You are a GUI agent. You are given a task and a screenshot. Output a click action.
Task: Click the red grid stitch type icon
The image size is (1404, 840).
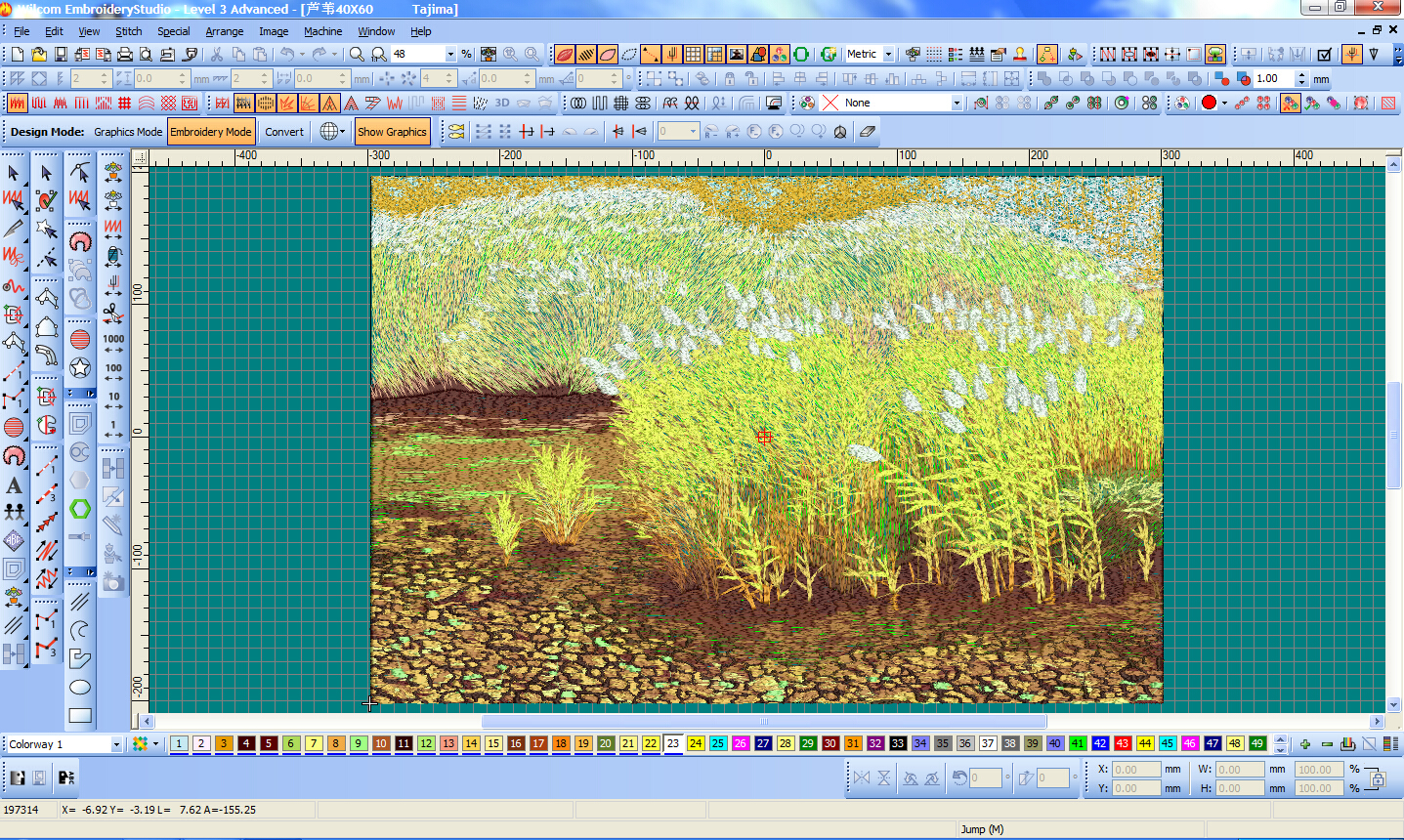(x=125, y=103)
